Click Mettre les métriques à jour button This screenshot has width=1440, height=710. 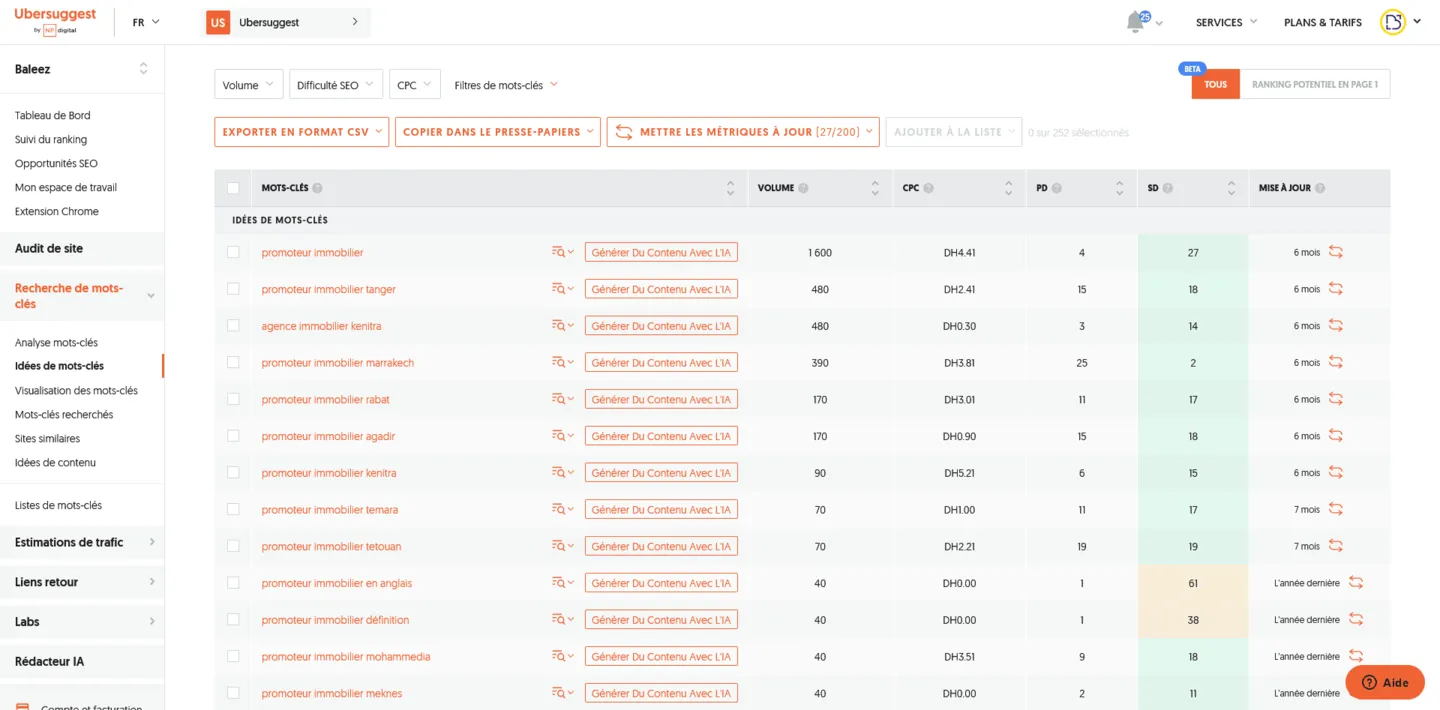[x=742, y=132]
